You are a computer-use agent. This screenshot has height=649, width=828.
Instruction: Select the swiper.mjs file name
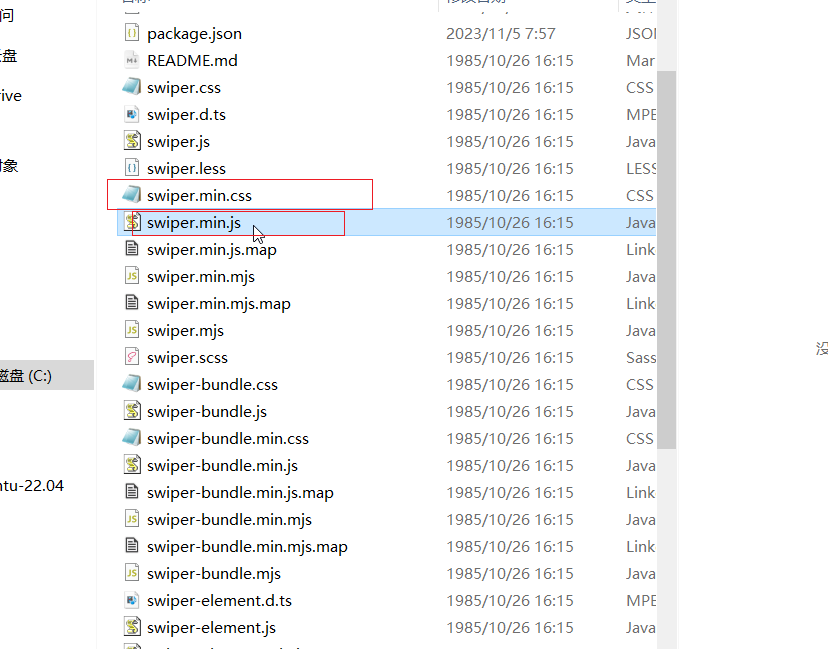click(185, 331)
